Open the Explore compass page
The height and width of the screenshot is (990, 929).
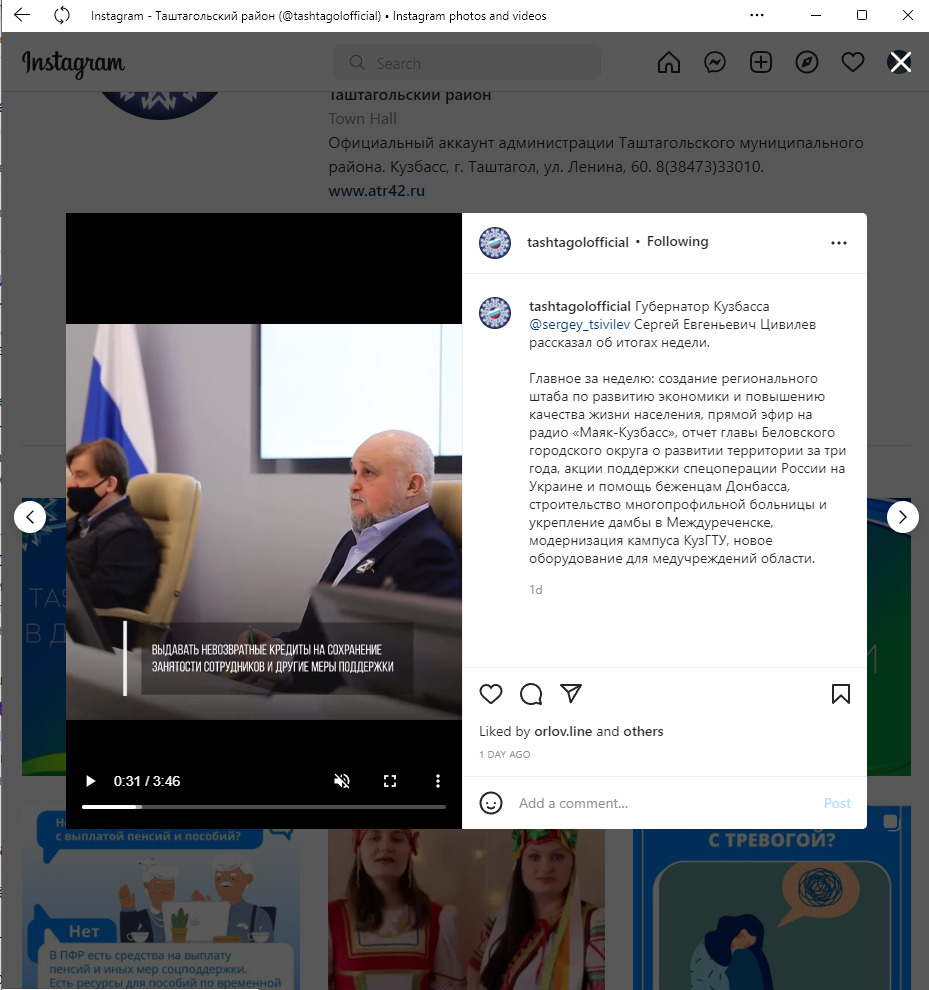point(807,63)
